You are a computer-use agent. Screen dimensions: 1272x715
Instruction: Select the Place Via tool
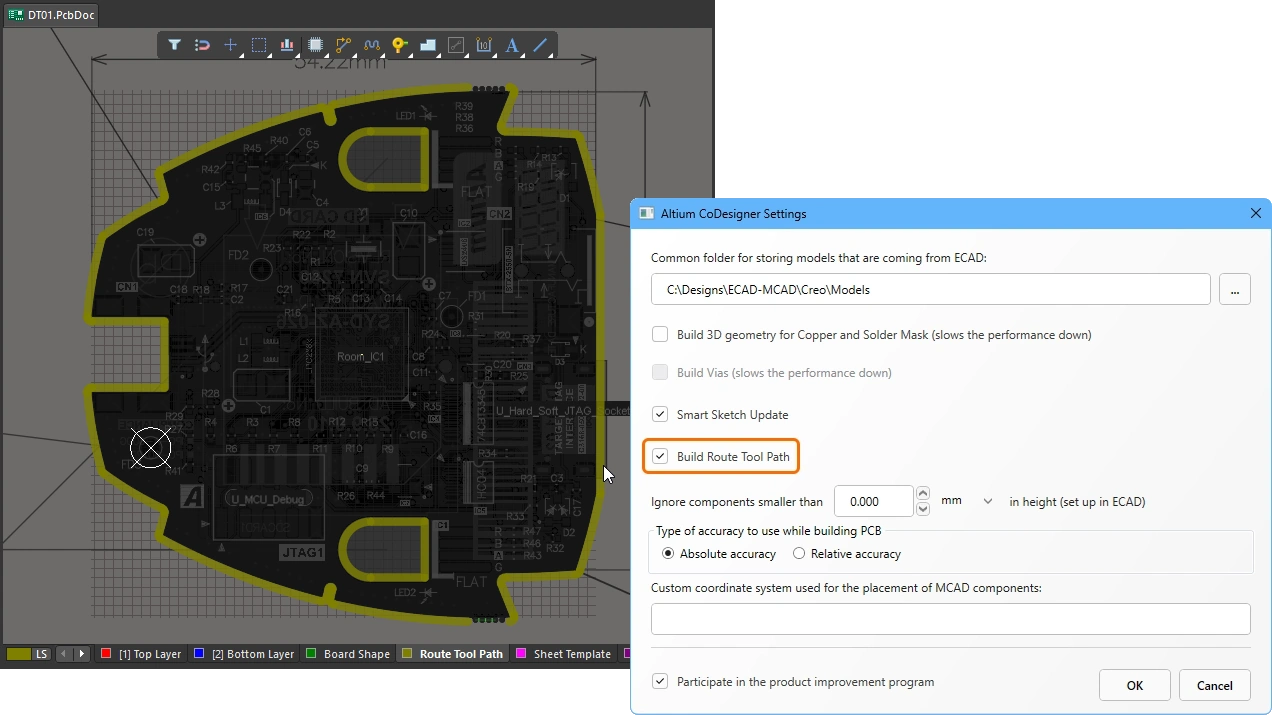pyautogui.click(x=399, y=45)
